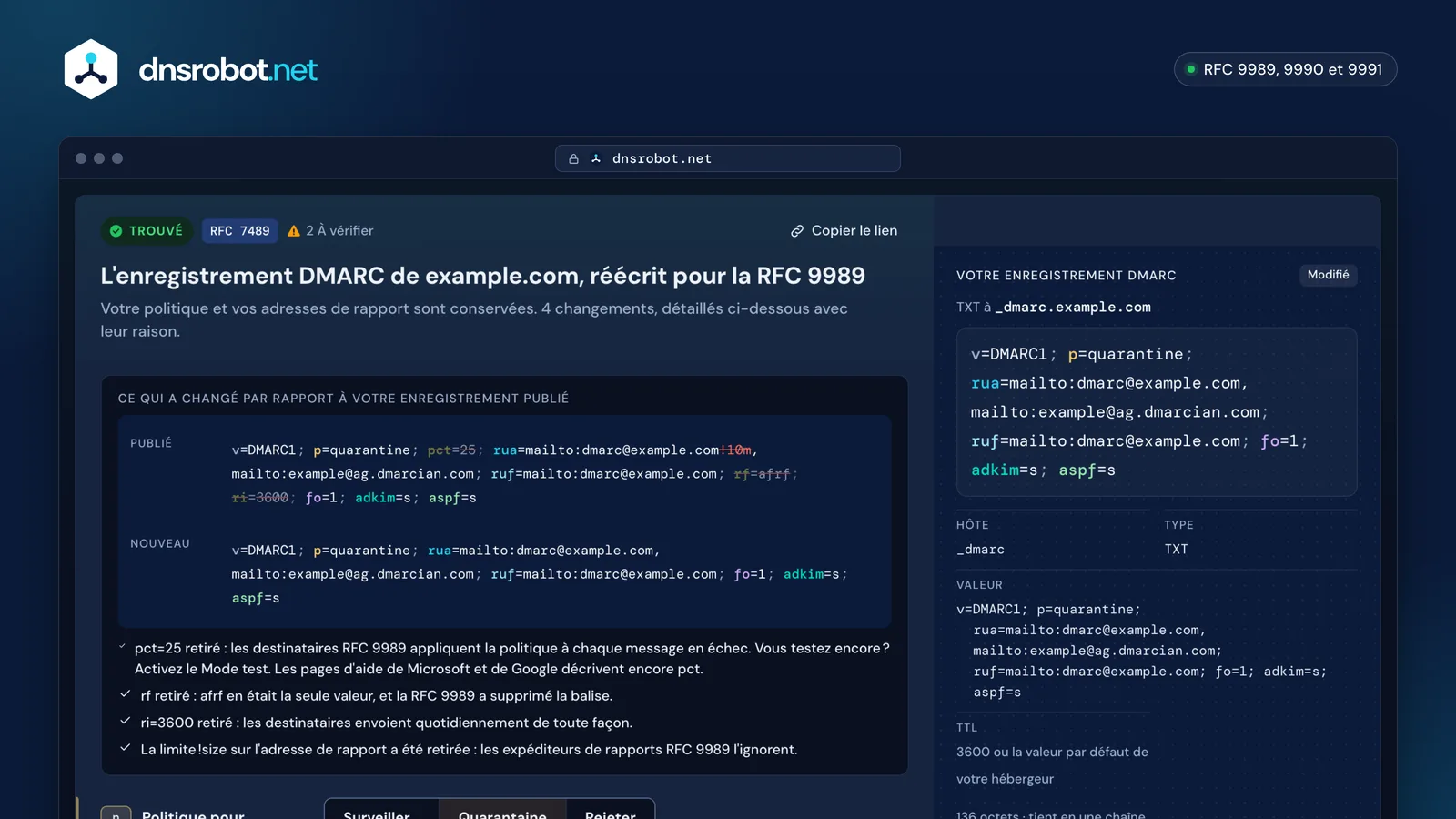Click the warning triangle next to 2 À vérifier
The height and width of the screenshot is (819, 1456).
click(294, 231)
